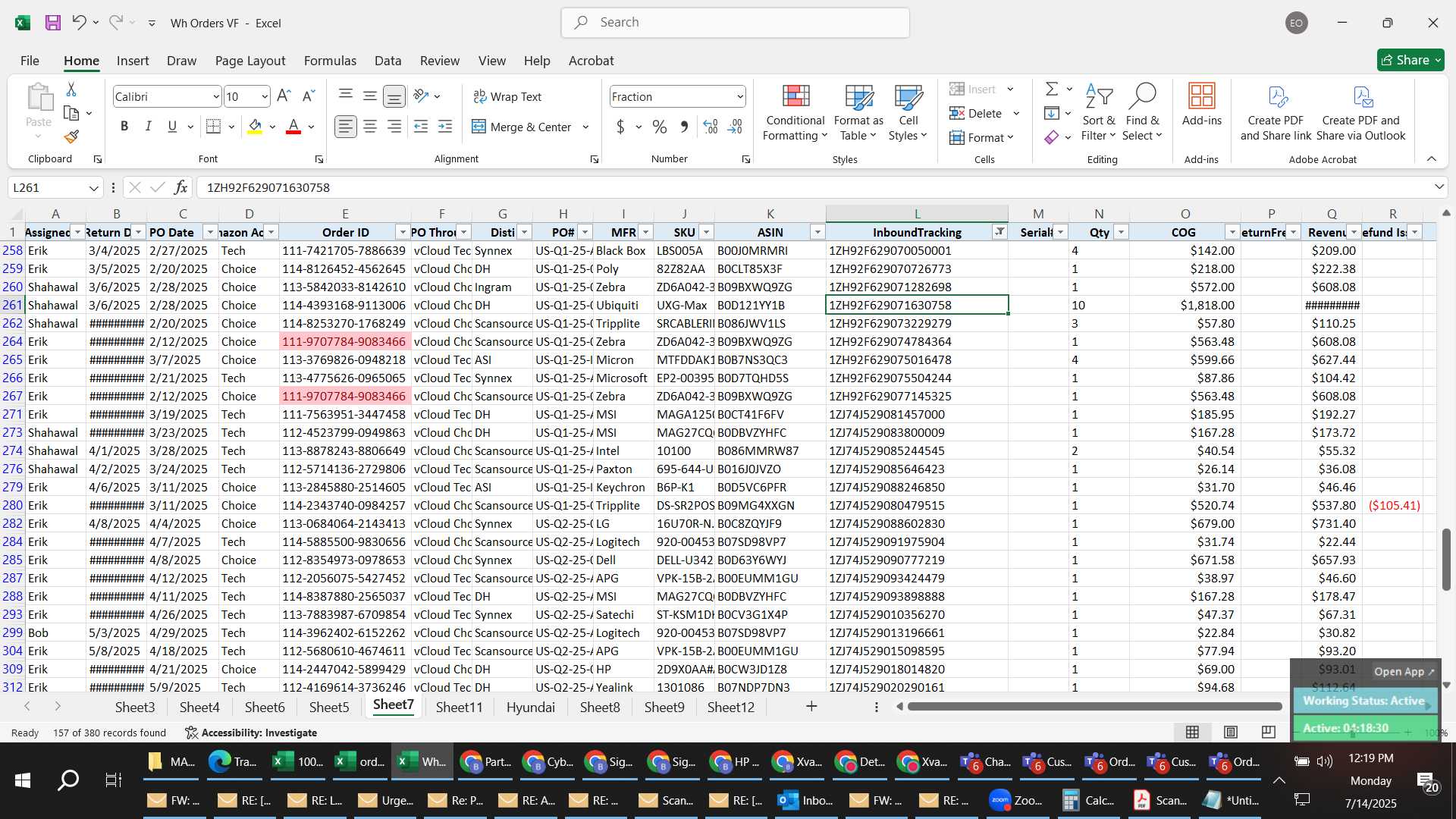Open Conditional Formatting menu
The image size is (1456, 819).
(795, 112)
